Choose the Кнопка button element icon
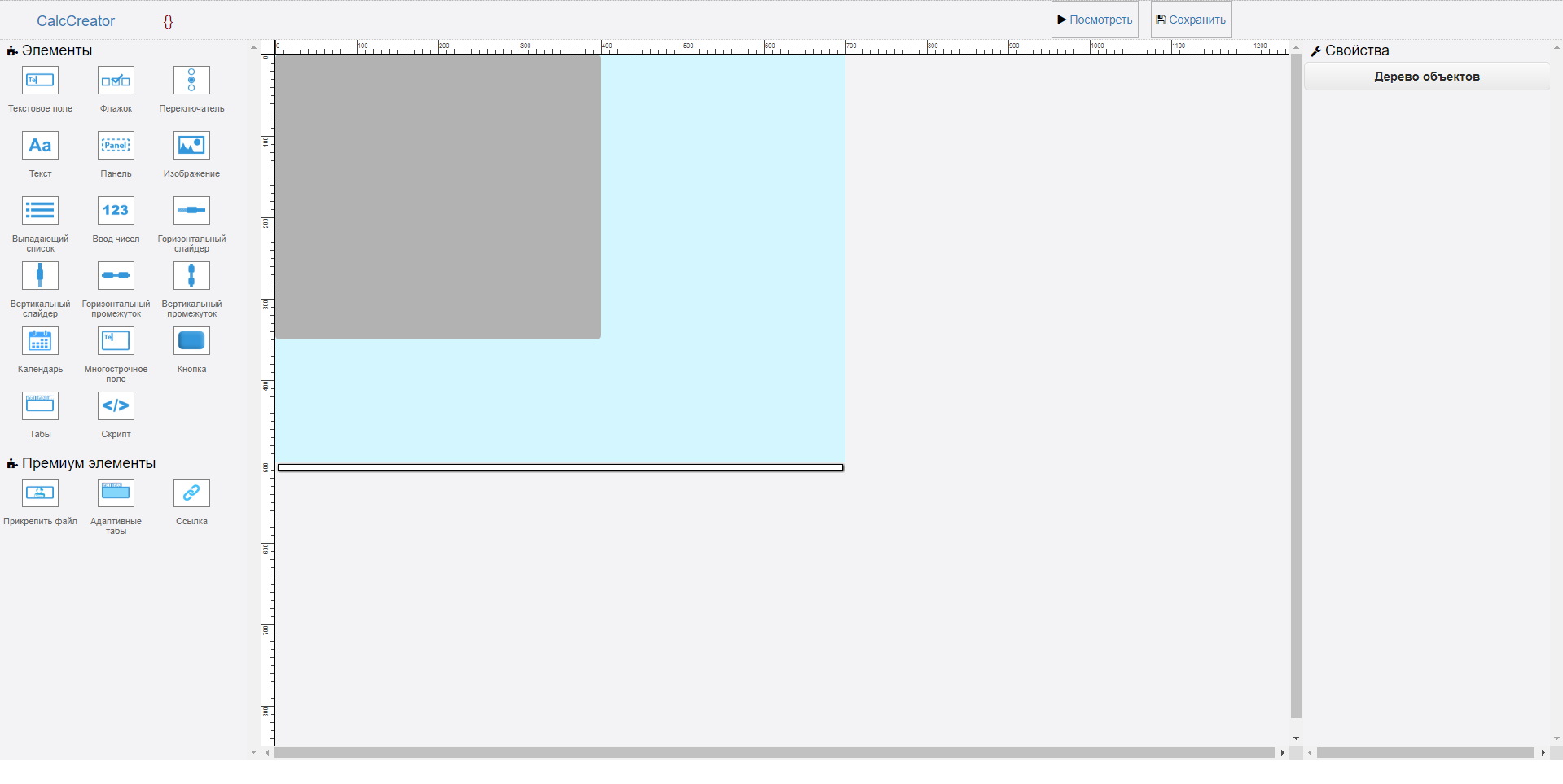The width and height of the screenshot is (1563, 784). 191,341
